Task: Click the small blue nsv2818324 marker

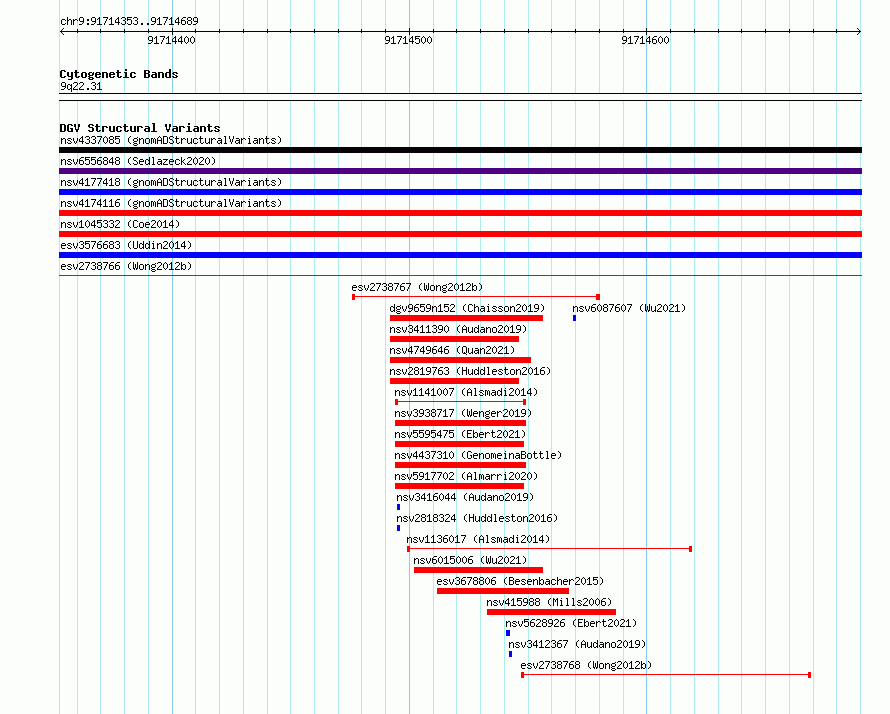Action: click(x=398, y=528)
